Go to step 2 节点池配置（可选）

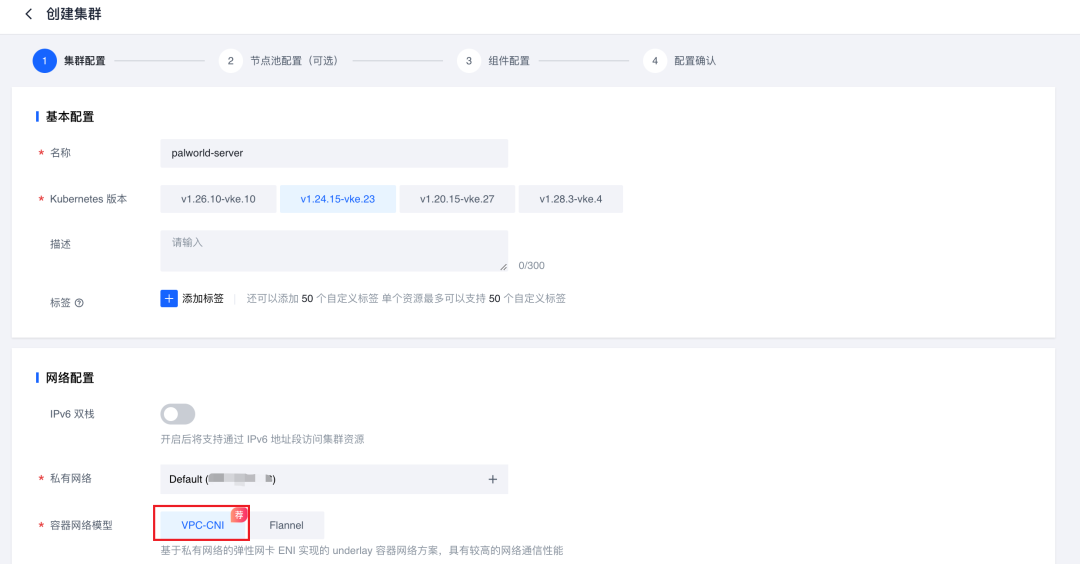pyautogui.click(x=279, y=61)
